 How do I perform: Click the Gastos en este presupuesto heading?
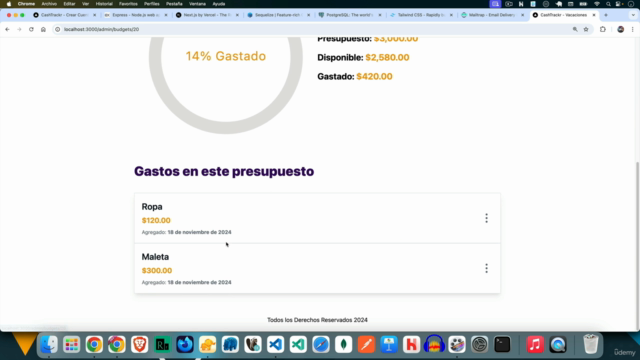224,171
